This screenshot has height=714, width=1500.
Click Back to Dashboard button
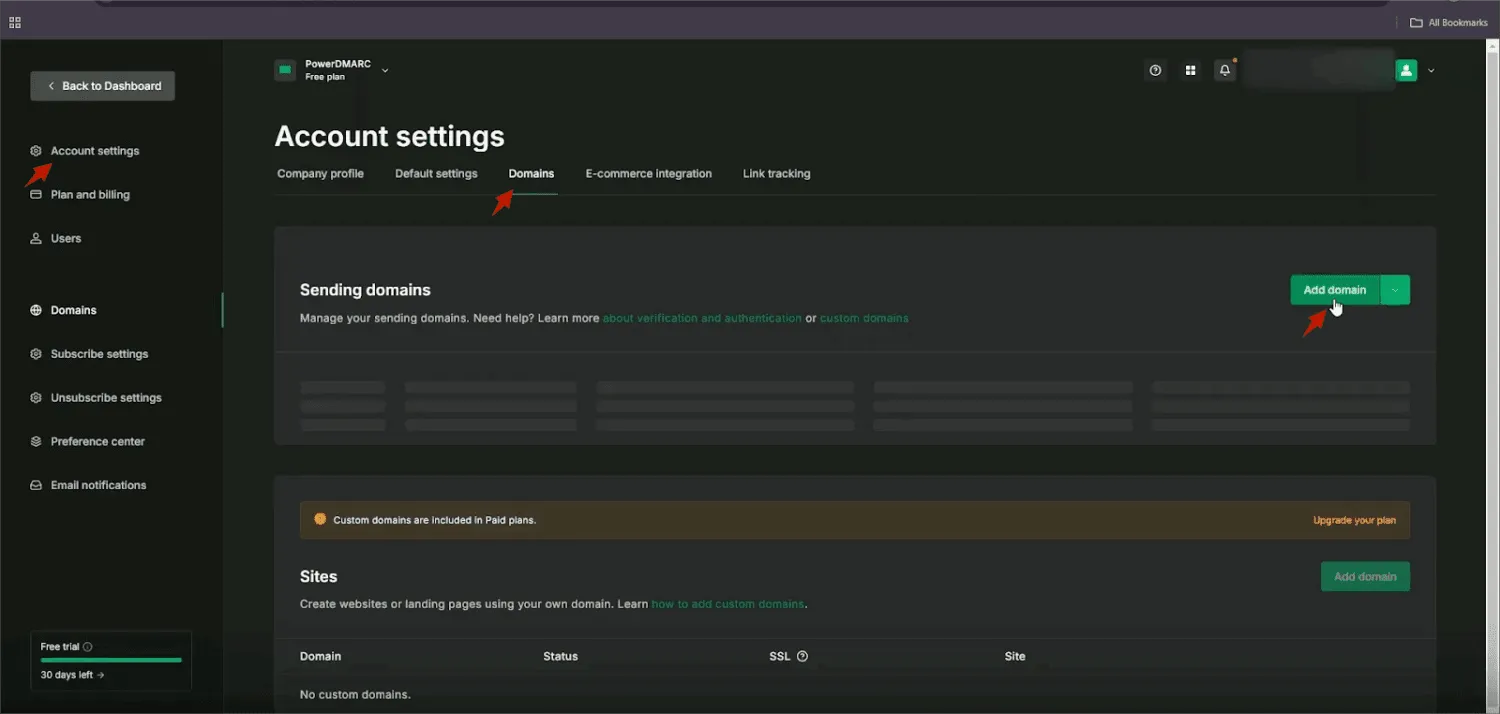(x=103, y=86)
